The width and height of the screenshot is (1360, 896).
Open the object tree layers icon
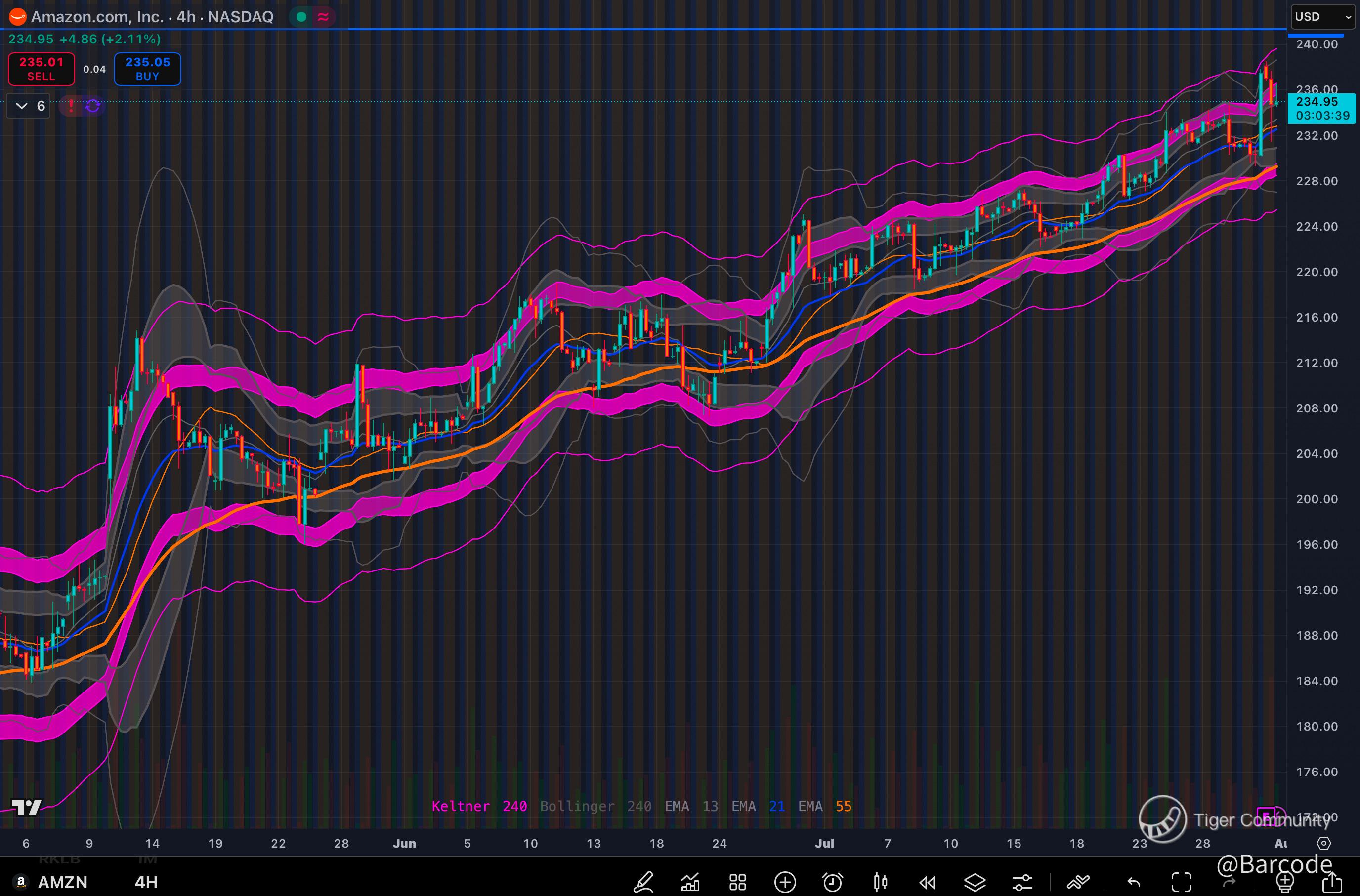975,882
